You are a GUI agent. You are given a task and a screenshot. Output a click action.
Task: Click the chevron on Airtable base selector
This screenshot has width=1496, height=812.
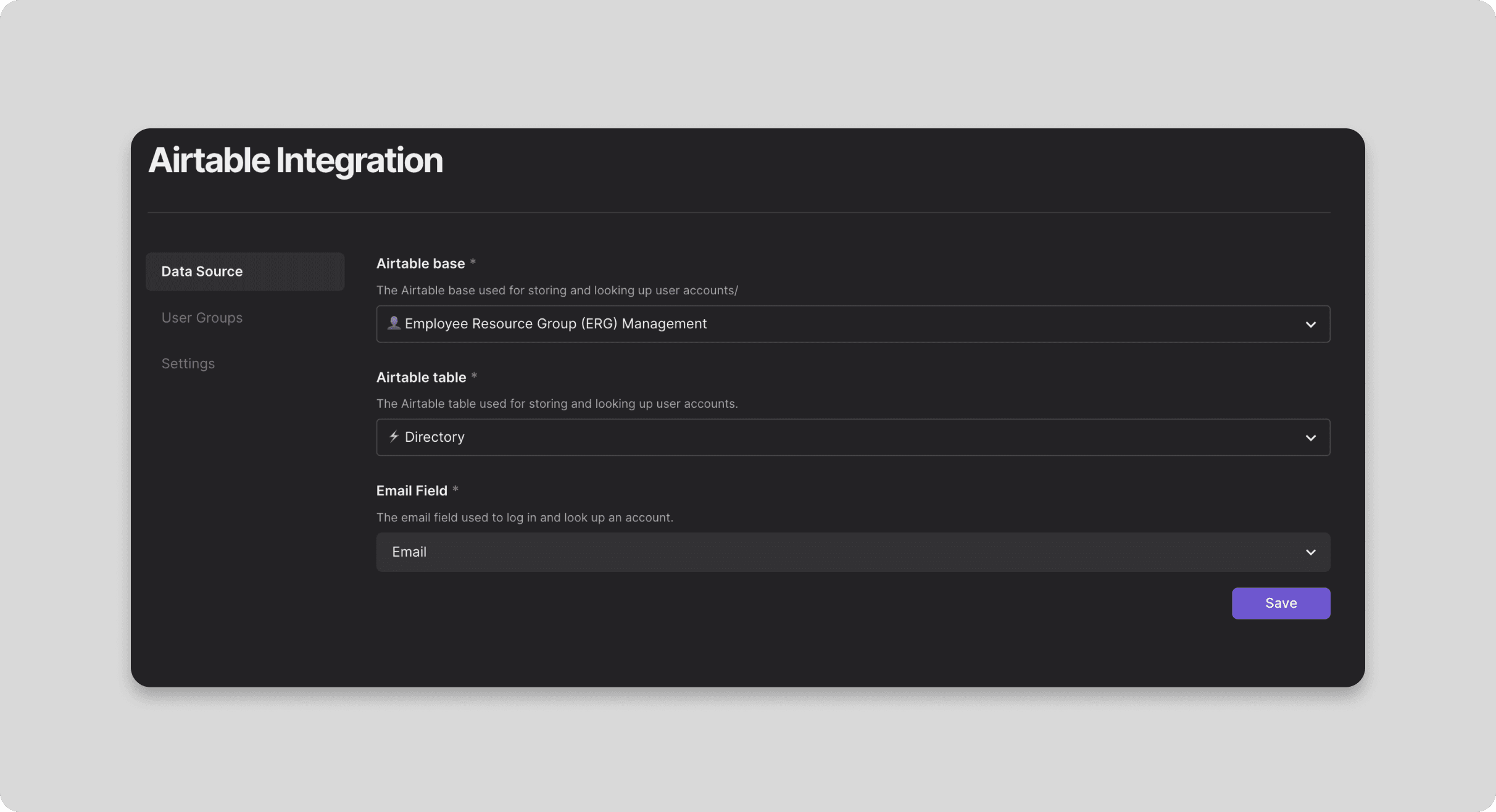pos(1311,325)
